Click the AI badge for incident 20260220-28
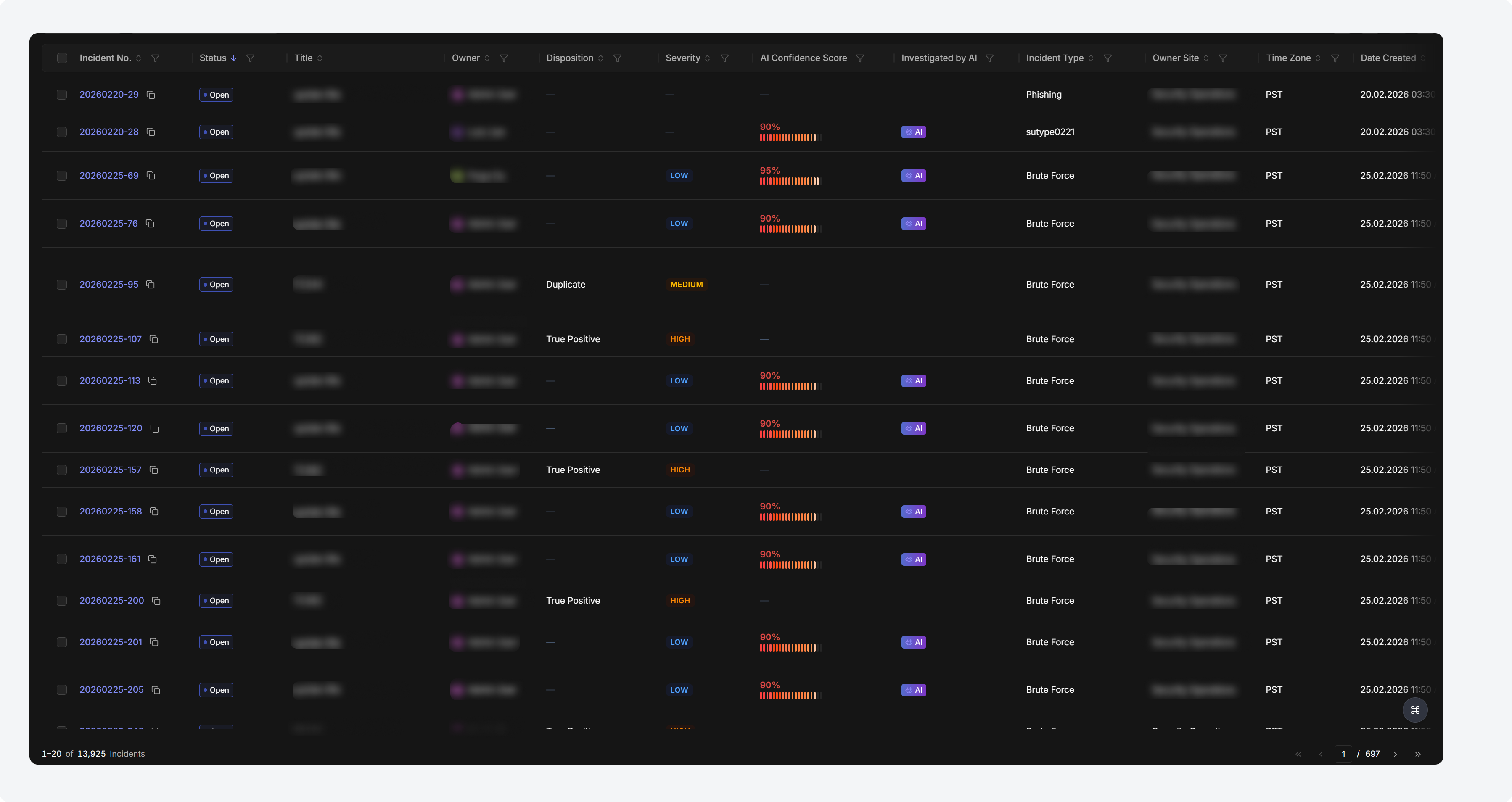This screenshot has height=802, width=1512. pos(914,132)
